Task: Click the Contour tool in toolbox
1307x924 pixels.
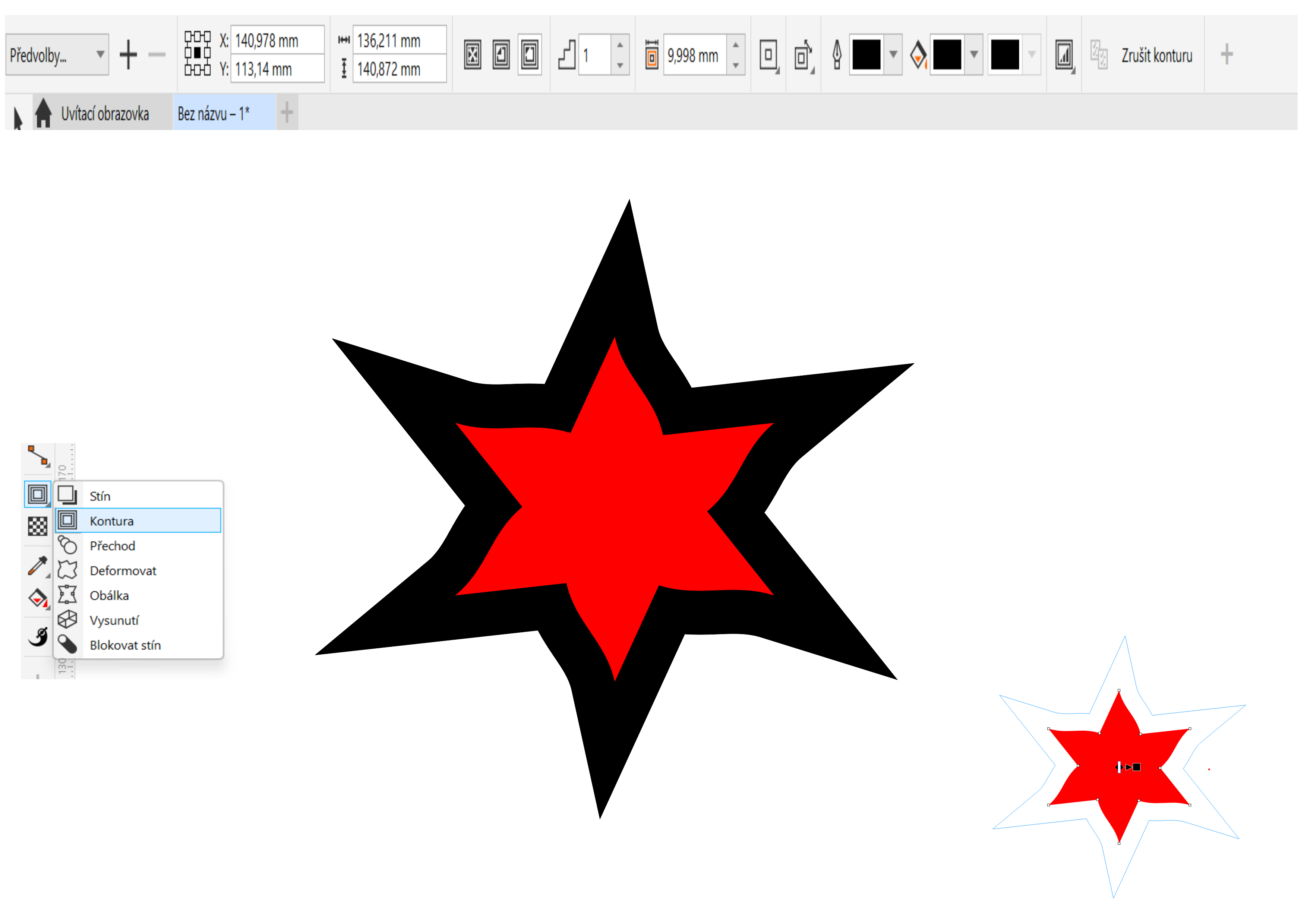Action: [x=38, y=494]
